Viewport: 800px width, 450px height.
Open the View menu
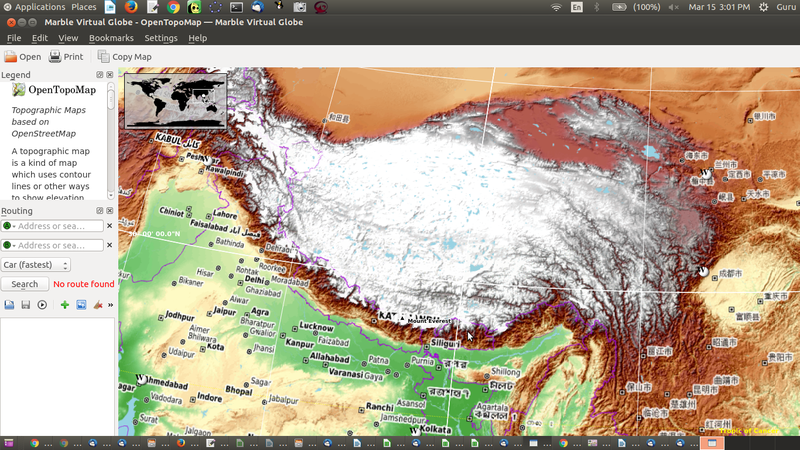pyautogui.click(x=68, y=38)
